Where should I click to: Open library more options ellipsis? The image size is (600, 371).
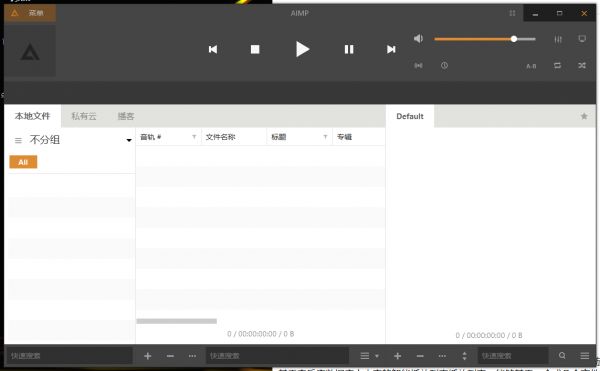click(192, 356)
